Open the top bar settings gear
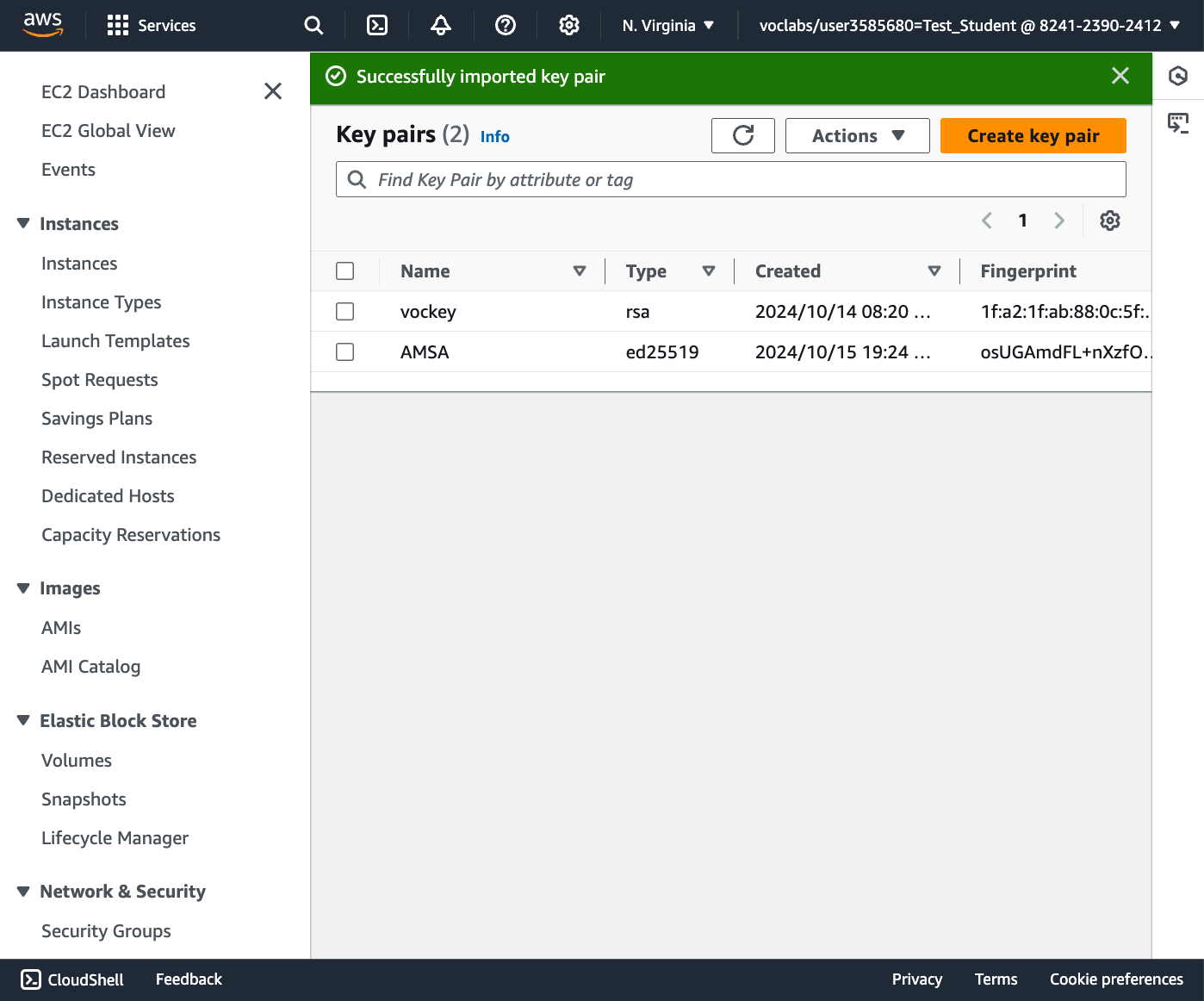Image resolution: width=1204 pixels, height=1001 pixels. point(569,26)
